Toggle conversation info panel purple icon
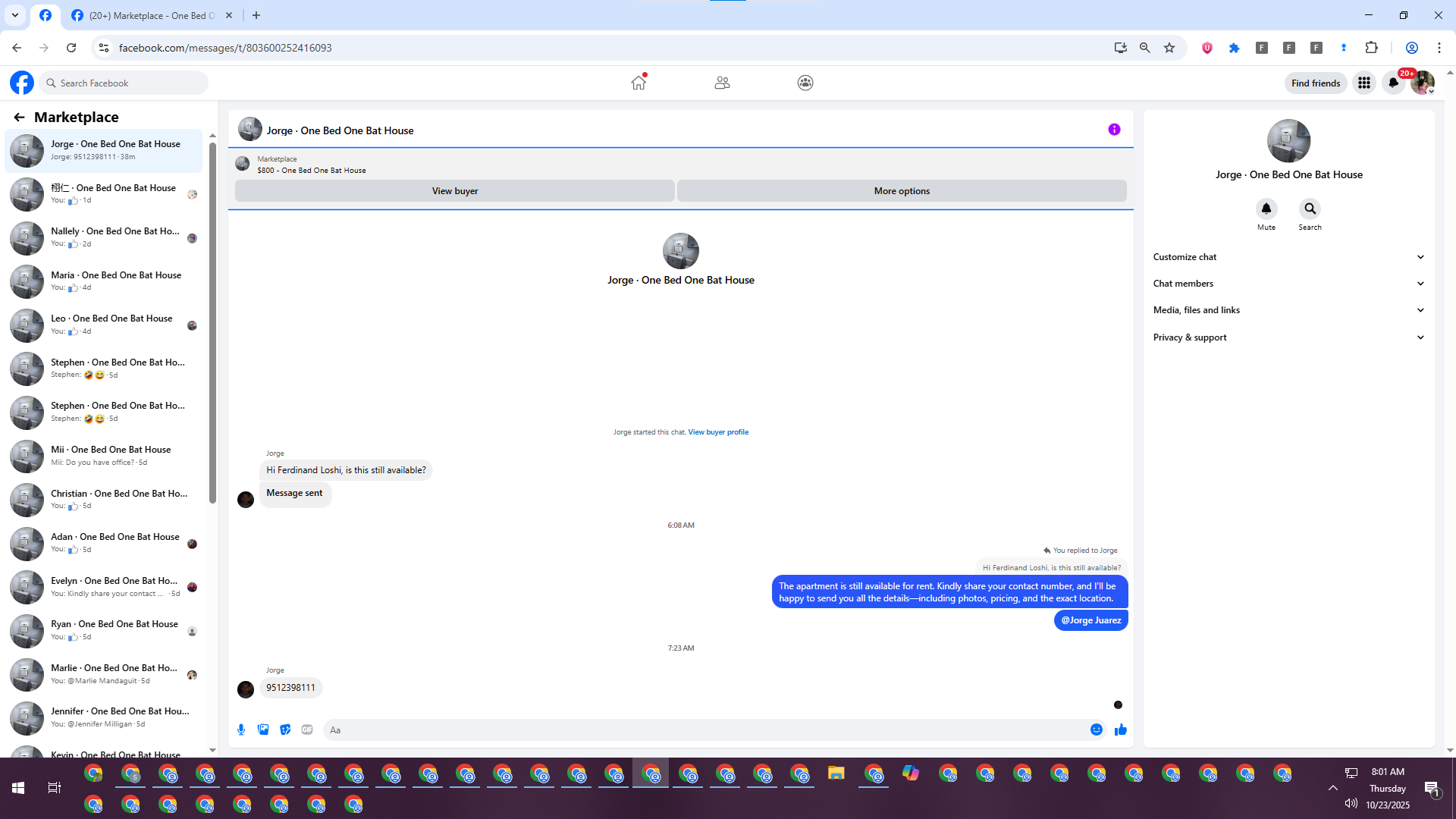 tap(1114, 130)
